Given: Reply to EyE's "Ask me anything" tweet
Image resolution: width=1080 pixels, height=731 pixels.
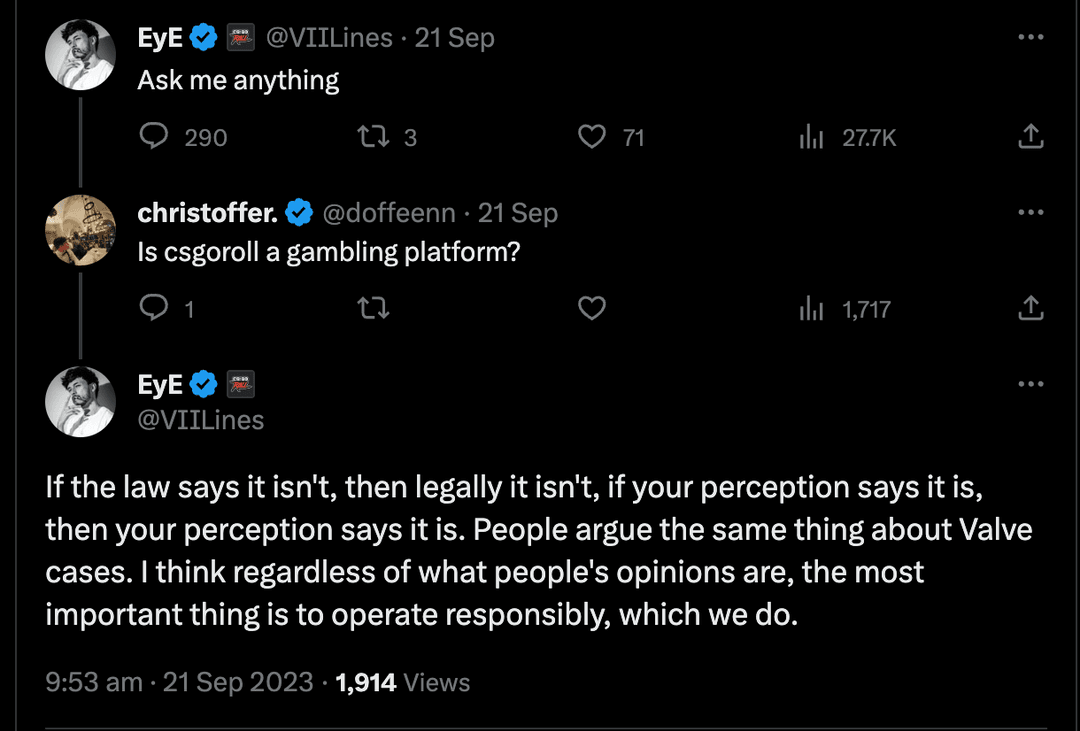Looking at the screenshot, I should tap(153, 137).
